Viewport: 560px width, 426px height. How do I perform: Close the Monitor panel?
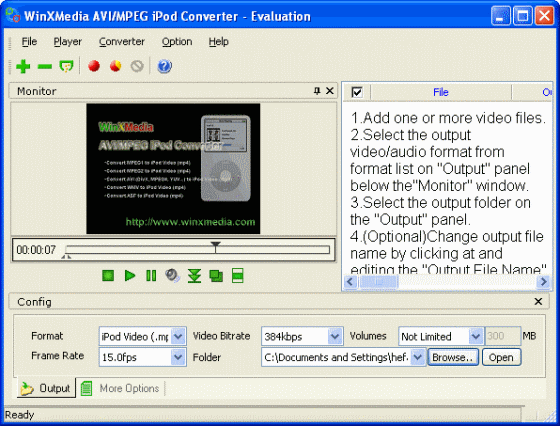(330, 91)
